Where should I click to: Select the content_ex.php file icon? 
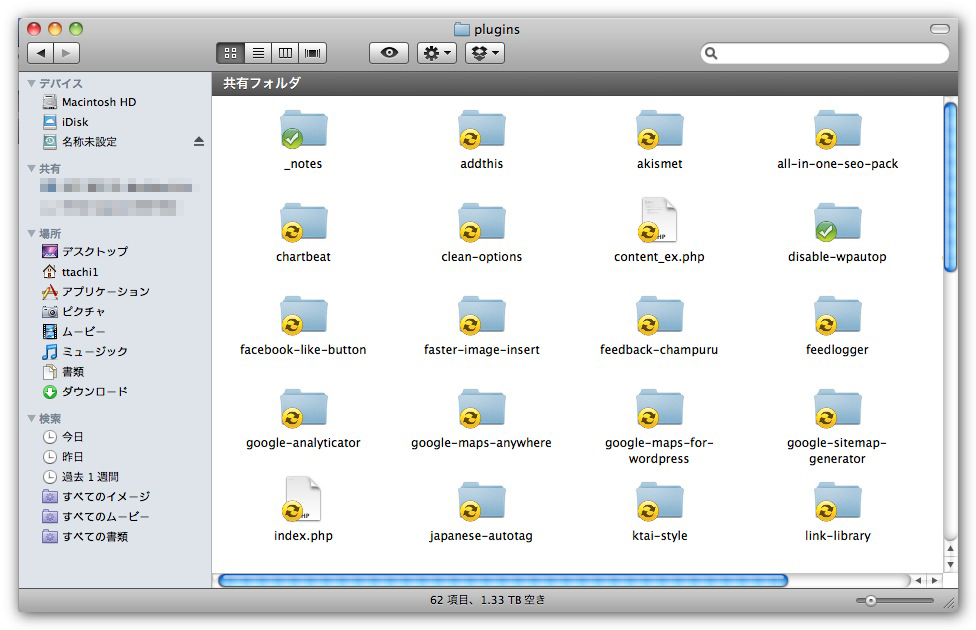point(658,221)
